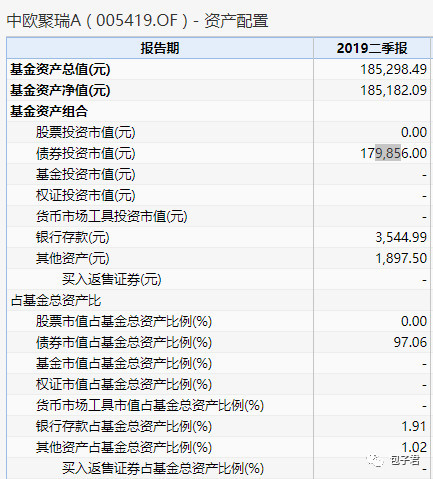Screen dimensions: 433x479
Task: Select the 报告期 column header
Action: (x=160, y=48)
